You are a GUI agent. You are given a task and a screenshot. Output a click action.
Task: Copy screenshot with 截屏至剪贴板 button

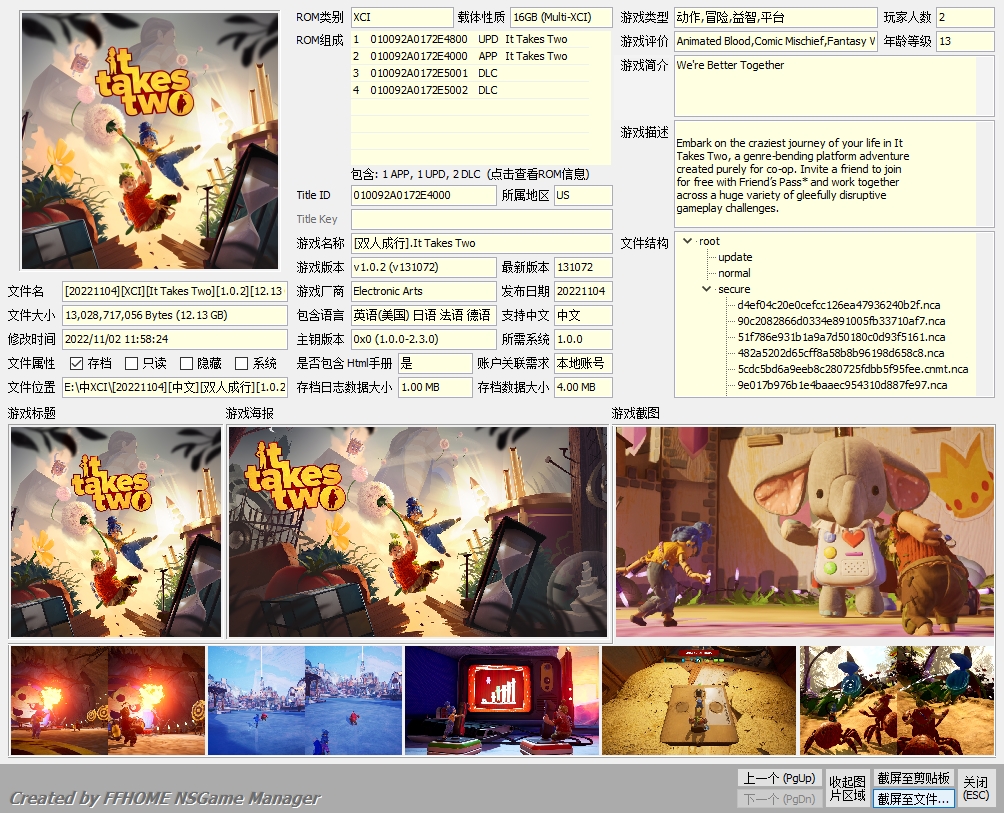click(x=914, y=778)
